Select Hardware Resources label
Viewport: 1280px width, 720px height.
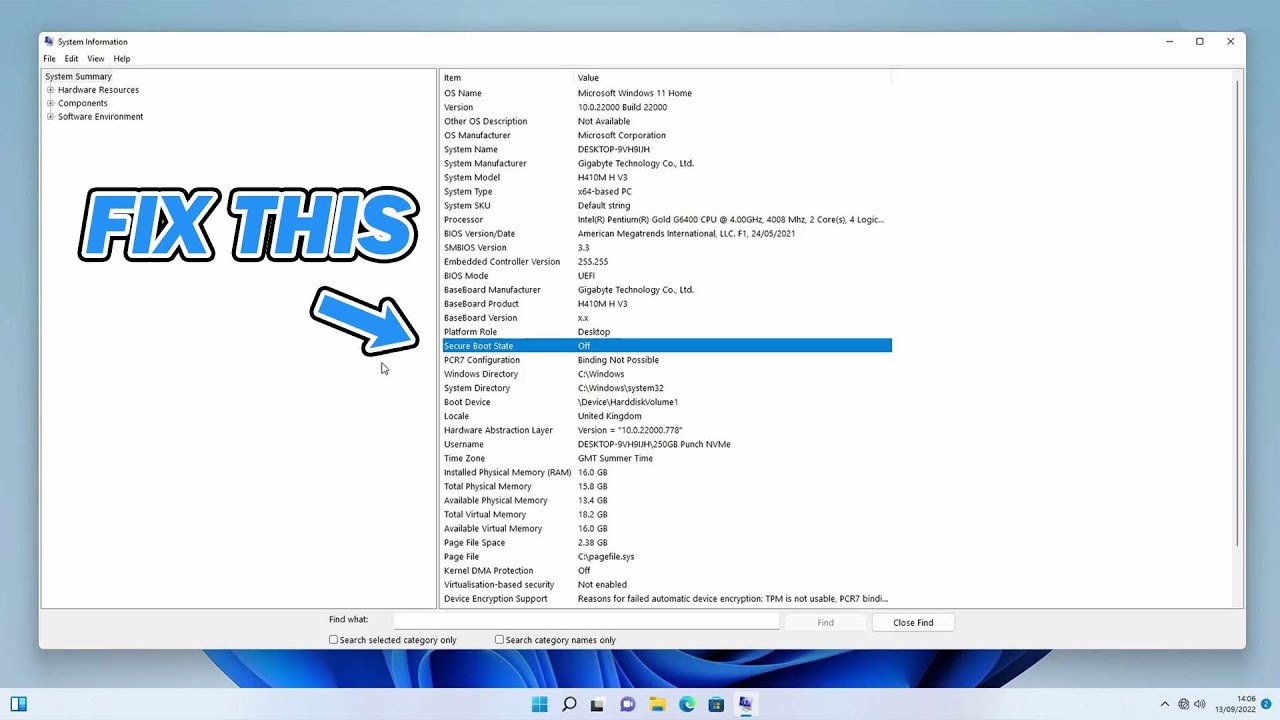[x=98, y=90]
